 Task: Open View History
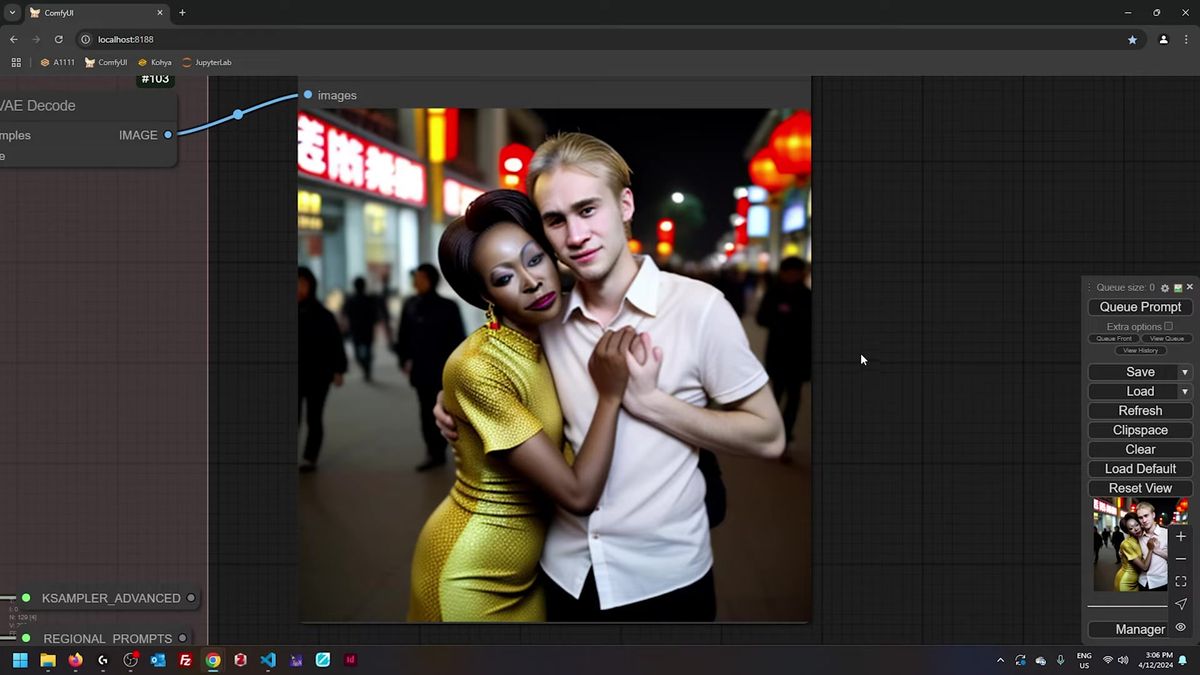point(1140,351)
